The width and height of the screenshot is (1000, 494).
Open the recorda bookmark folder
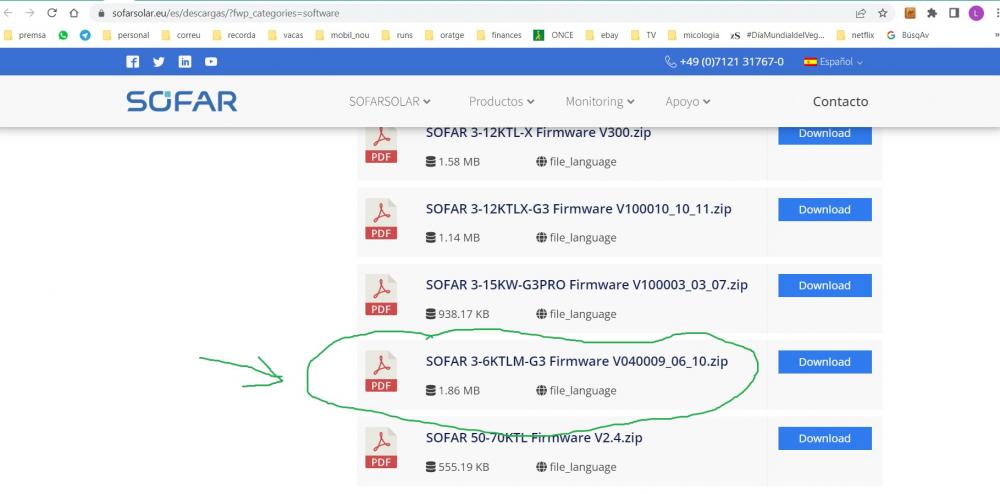[235, 35]
